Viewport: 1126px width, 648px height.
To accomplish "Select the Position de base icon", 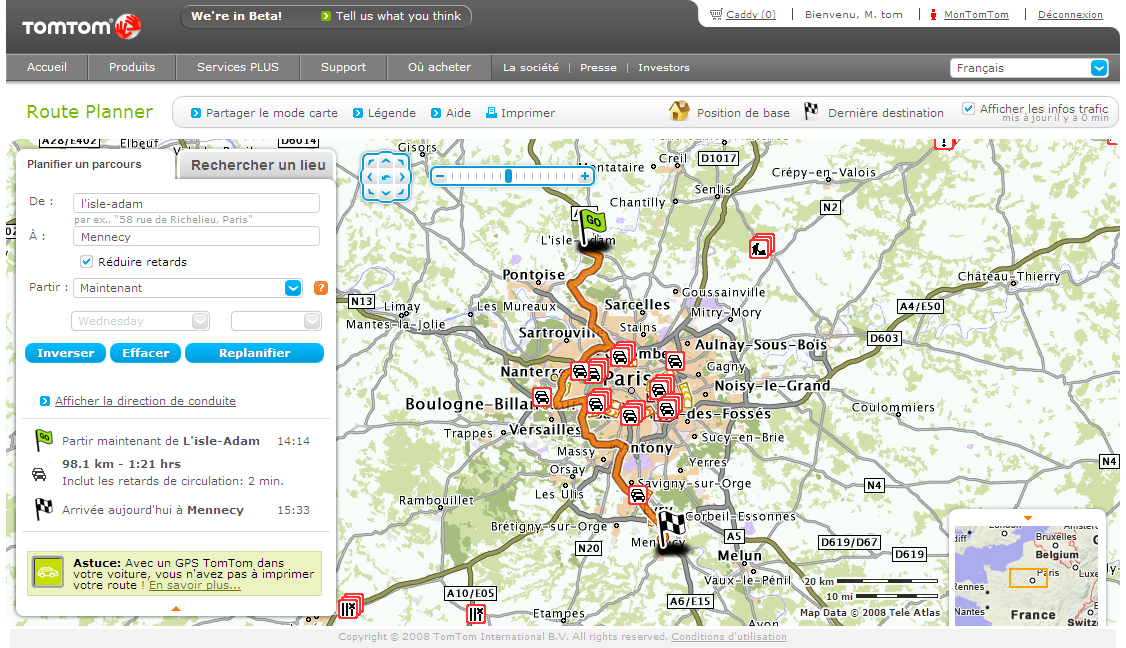I will tap(679, 112).
